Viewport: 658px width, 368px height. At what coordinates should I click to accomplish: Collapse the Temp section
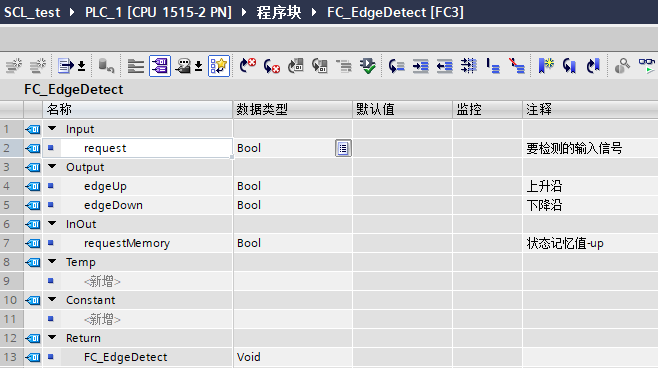coord(52,261)
